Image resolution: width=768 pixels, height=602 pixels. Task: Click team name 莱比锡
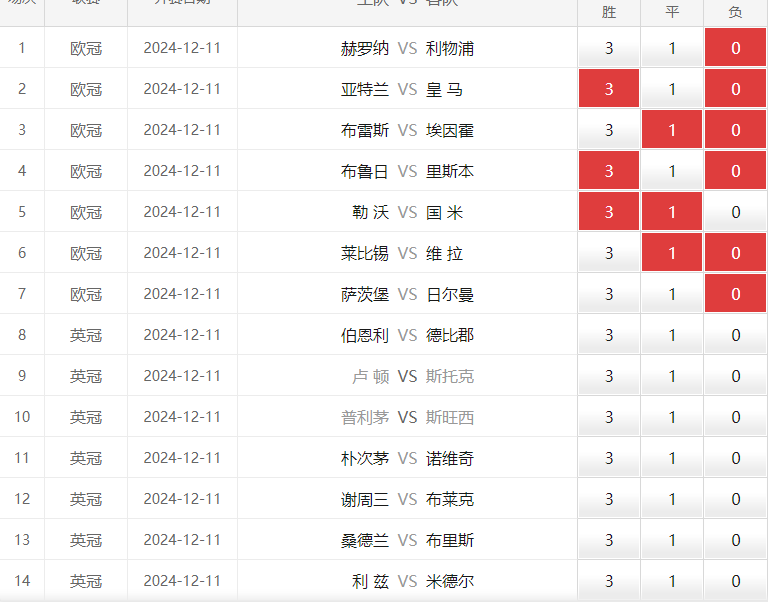click(x=365, y=253)
